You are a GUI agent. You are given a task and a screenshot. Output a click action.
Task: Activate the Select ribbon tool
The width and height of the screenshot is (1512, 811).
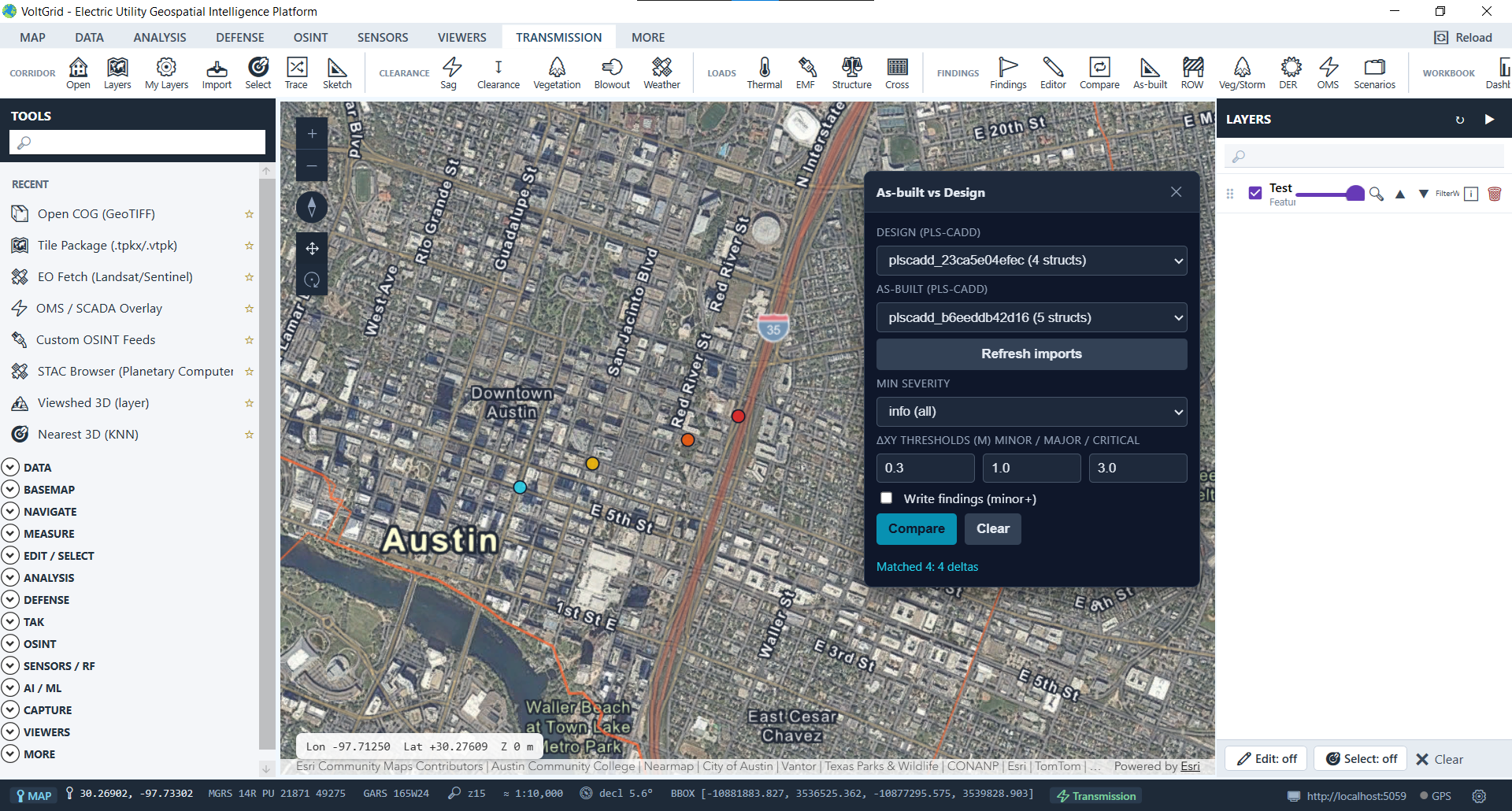coord(258,73)
